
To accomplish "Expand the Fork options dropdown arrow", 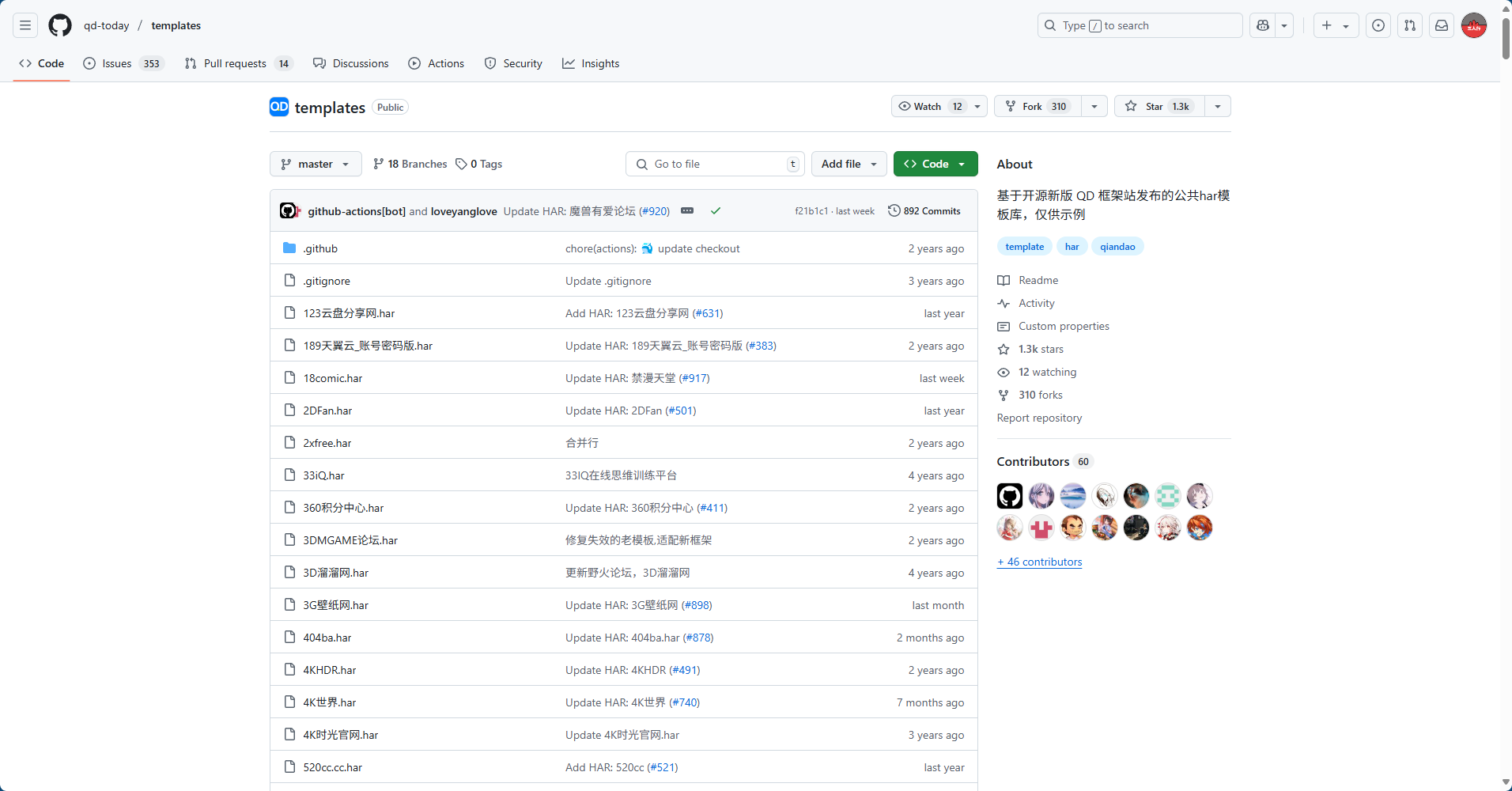I will pyautogui.click(x=1094, y=106).
